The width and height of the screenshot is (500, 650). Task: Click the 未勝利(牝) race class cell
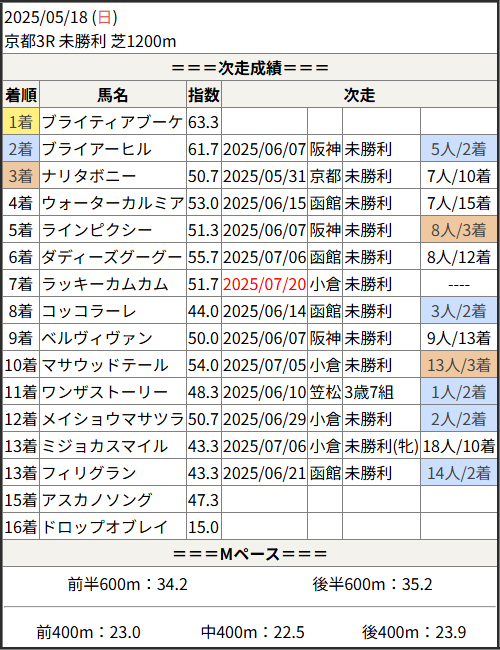[381, 446]
